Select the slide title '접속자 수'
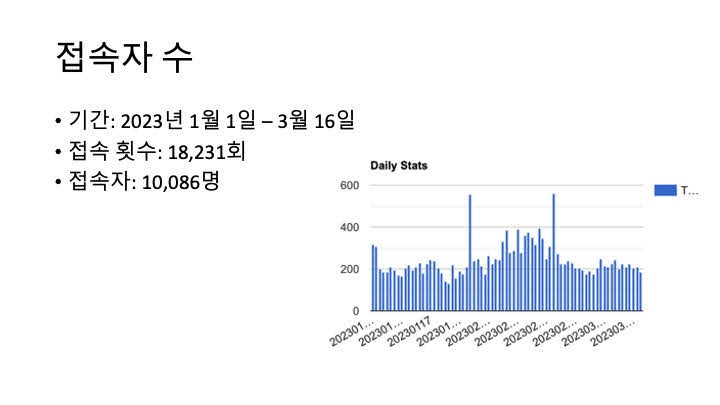This screenshot has height=405, width=720. tap(123, 57)
